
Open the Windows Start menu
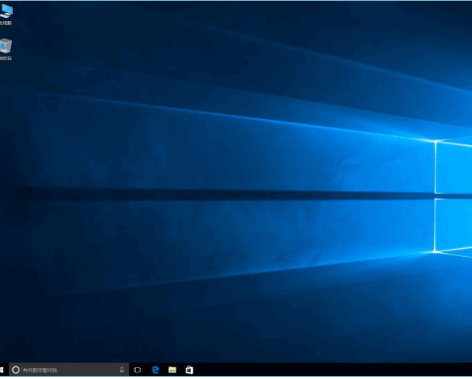coord(2,370)
